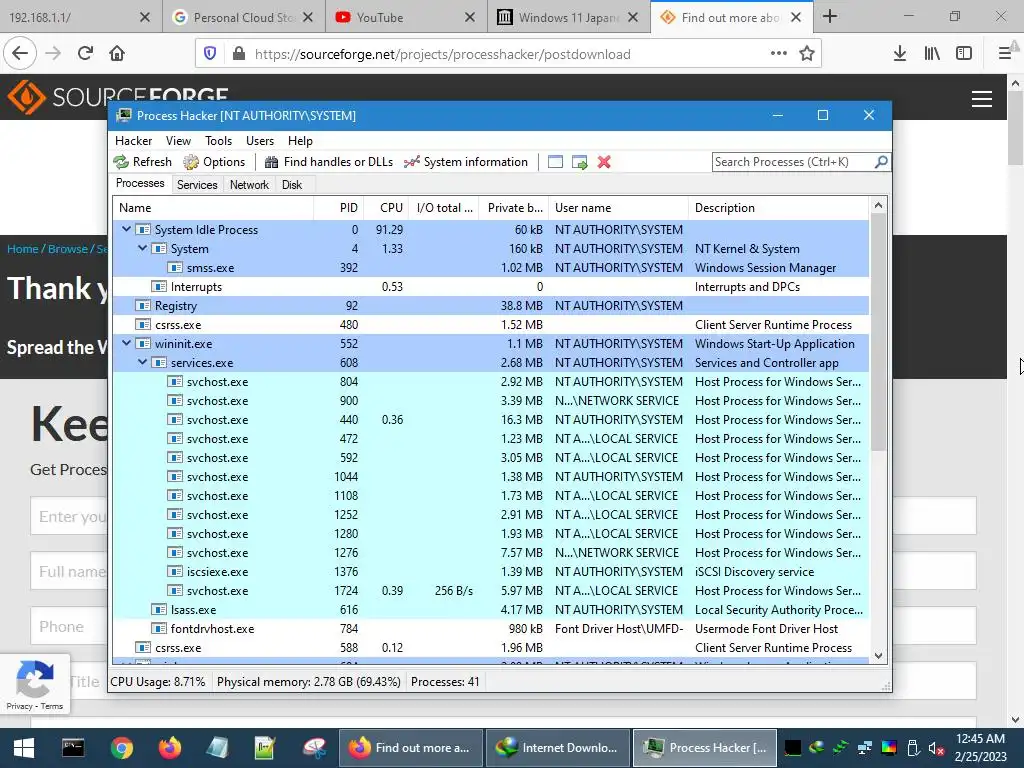This screenshot has width=1024, height=768.
Task: Click the CPU Usage status bar entry
Action: 157,682
